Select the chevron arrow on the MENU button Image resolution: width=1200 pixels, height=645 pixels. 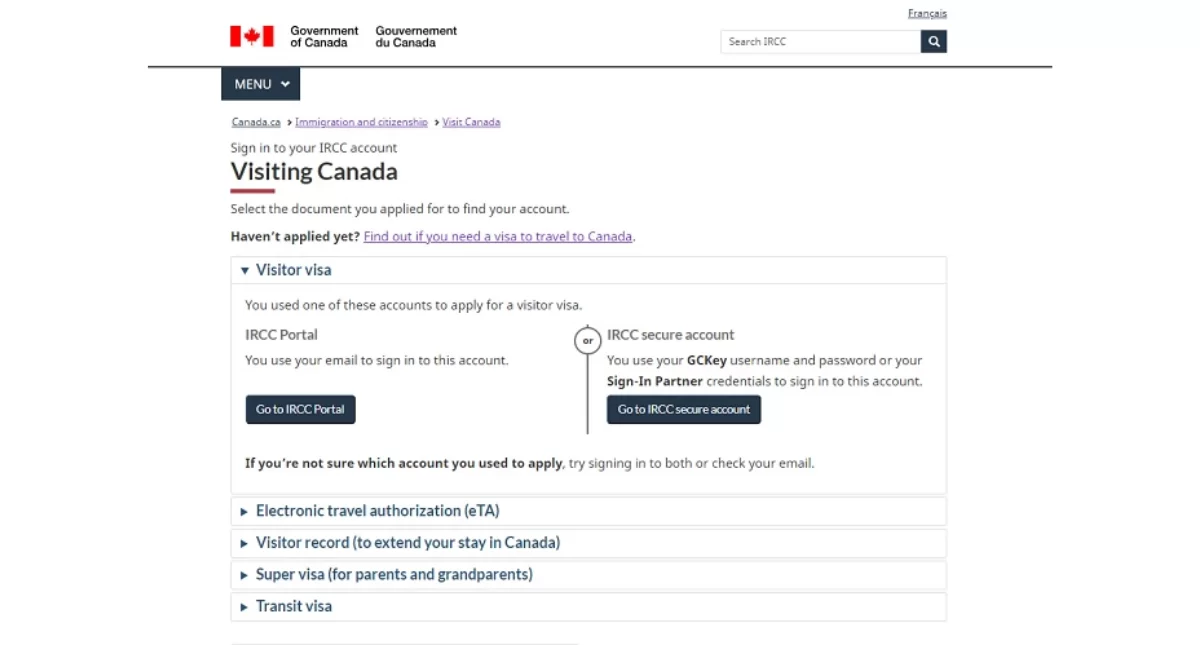(285, 84)
